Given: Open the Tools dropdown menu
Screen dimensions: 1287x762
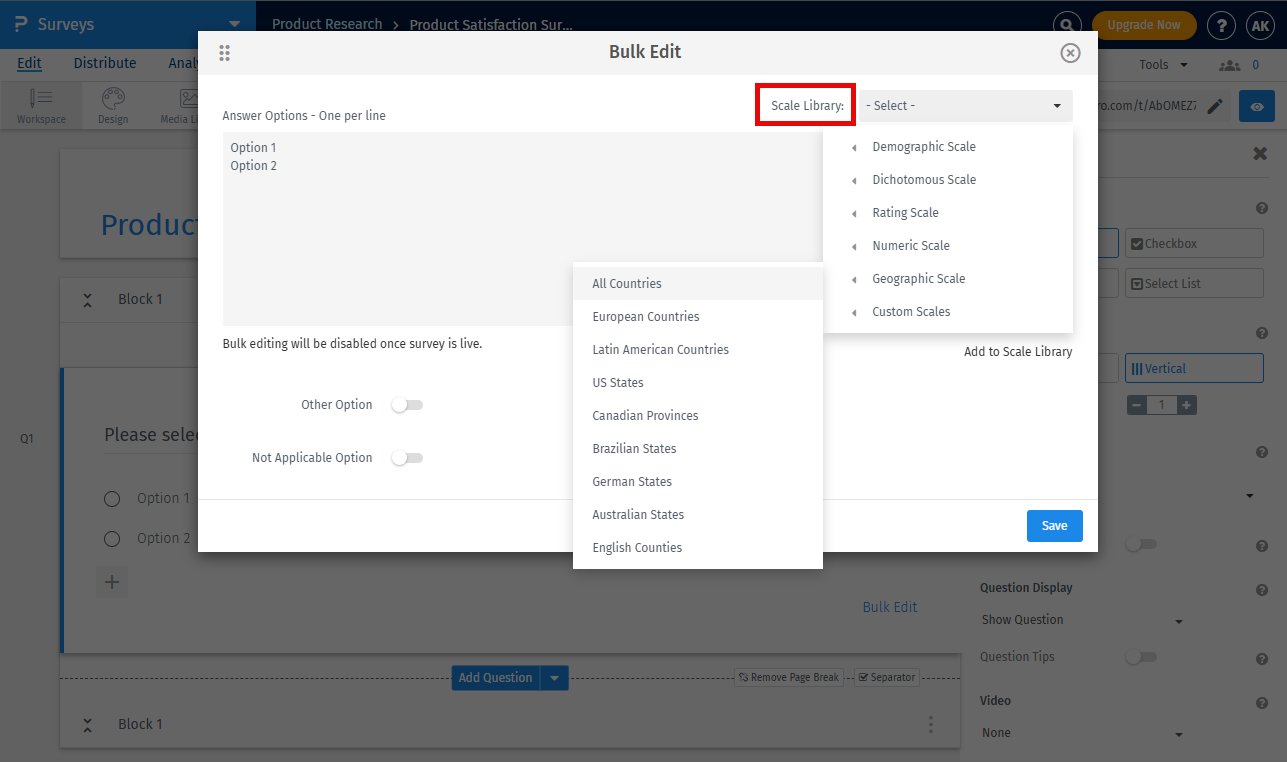Looking at the screenshot, I should click(1164, 65).
